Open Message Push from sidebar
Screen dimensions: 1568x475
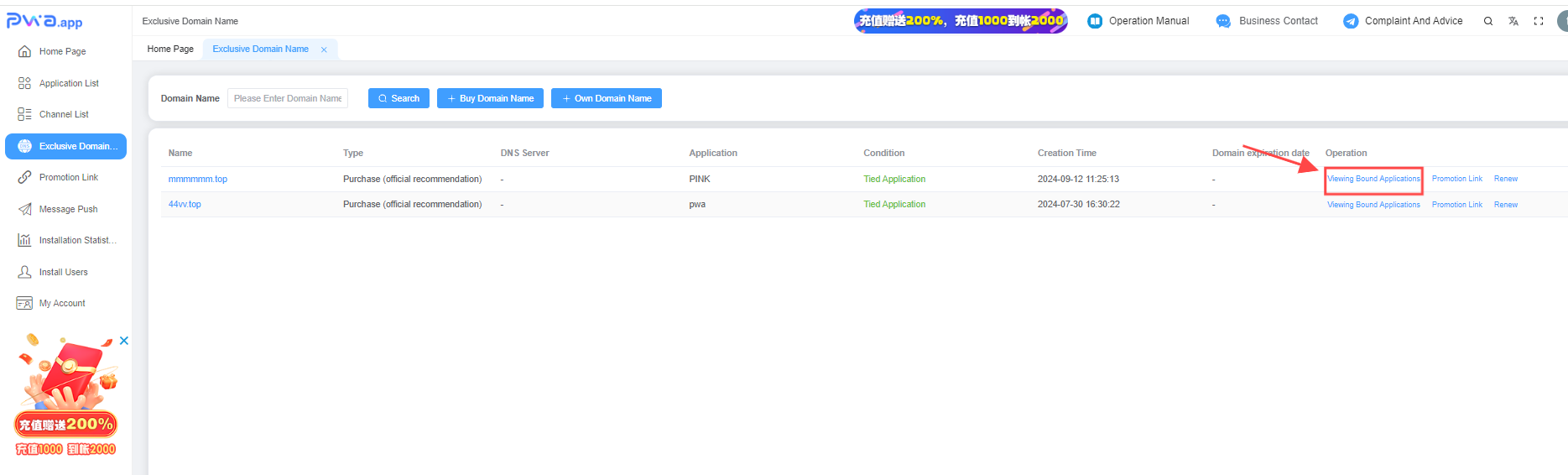(68, 209)
